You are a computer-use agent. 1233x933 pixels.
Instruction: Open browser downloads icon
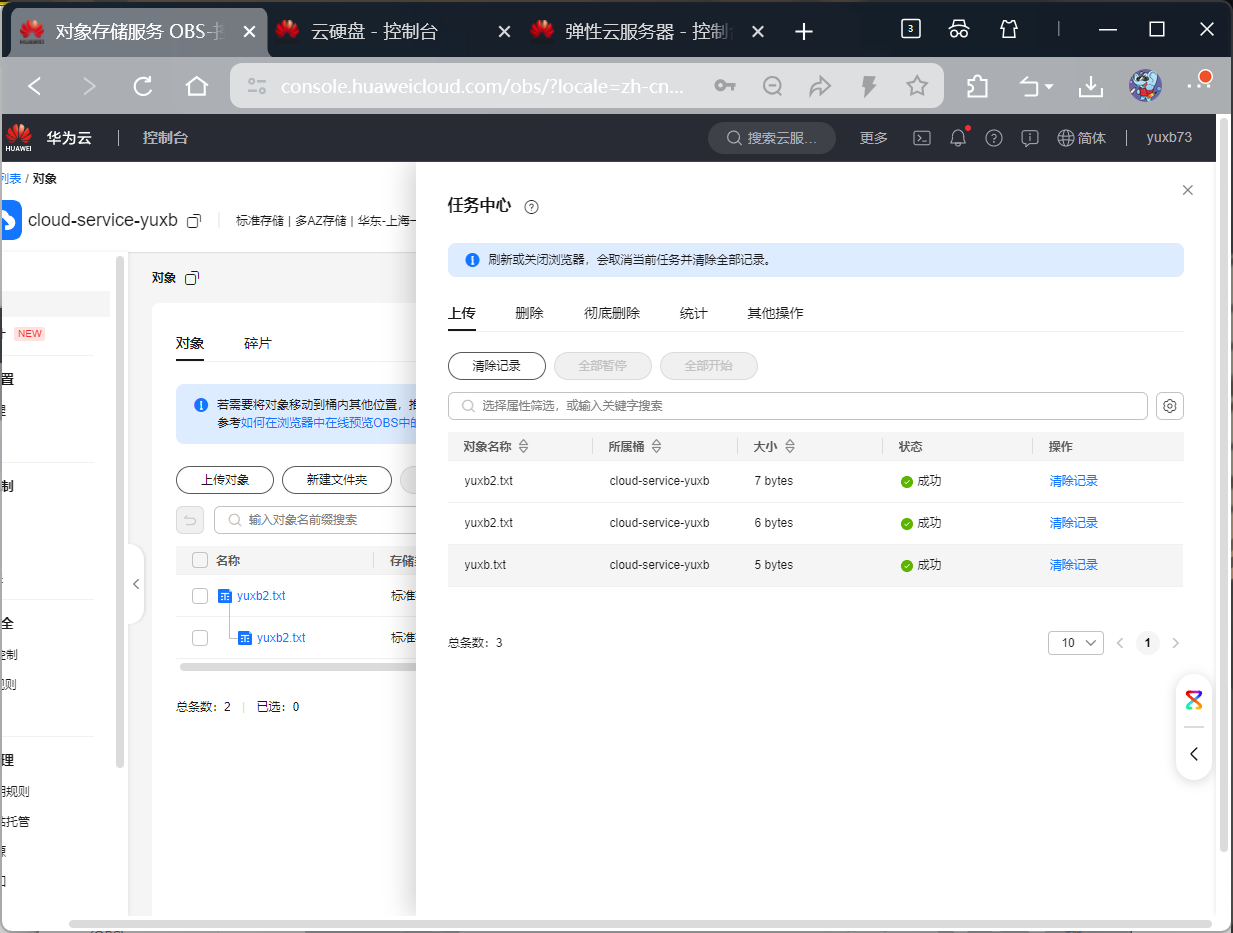tap(1090, 87)
